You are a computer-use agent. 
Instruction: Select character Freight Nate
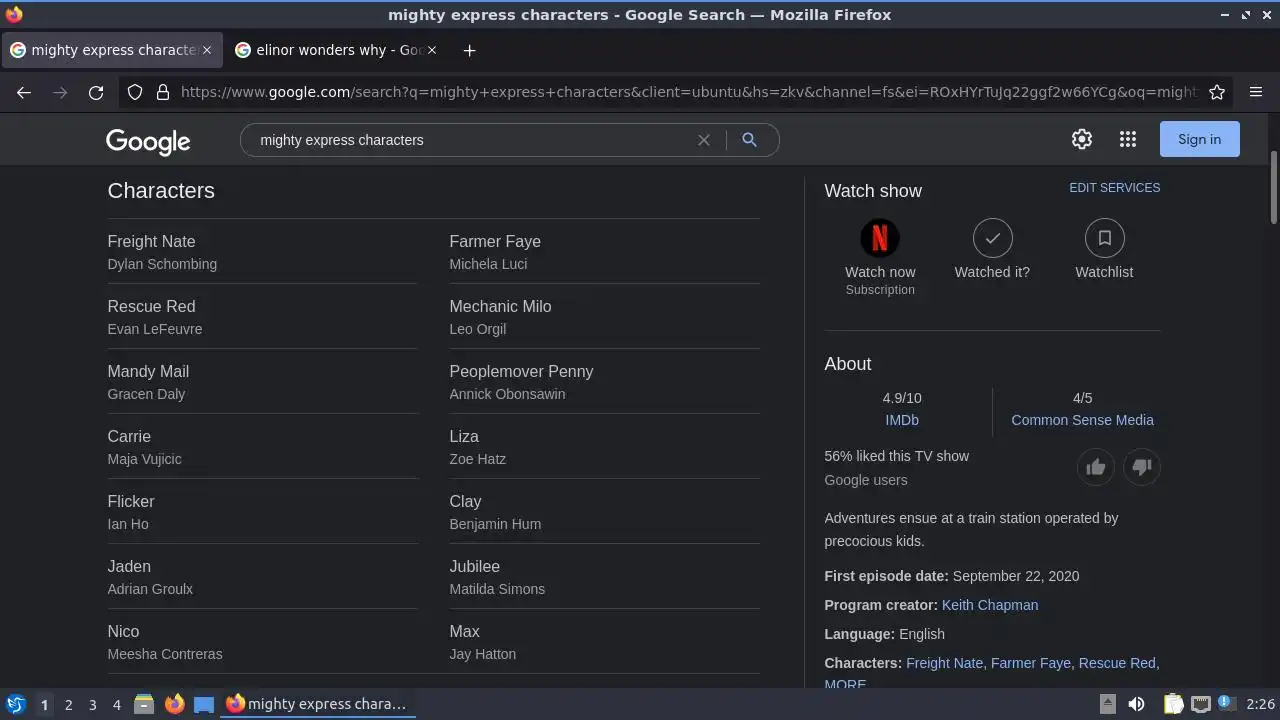pyautogui.click(x=151, y=241)
